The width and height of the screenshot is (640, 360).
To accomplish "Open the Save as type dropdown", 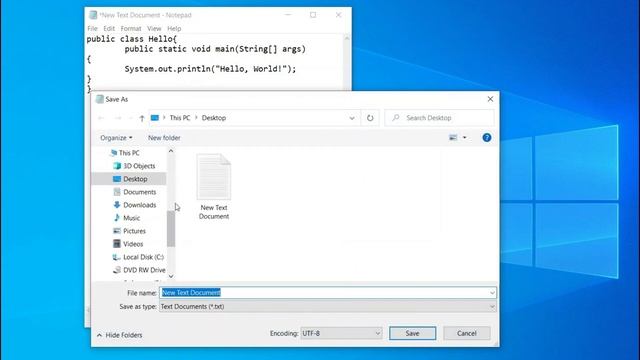I will coord(328,307).
